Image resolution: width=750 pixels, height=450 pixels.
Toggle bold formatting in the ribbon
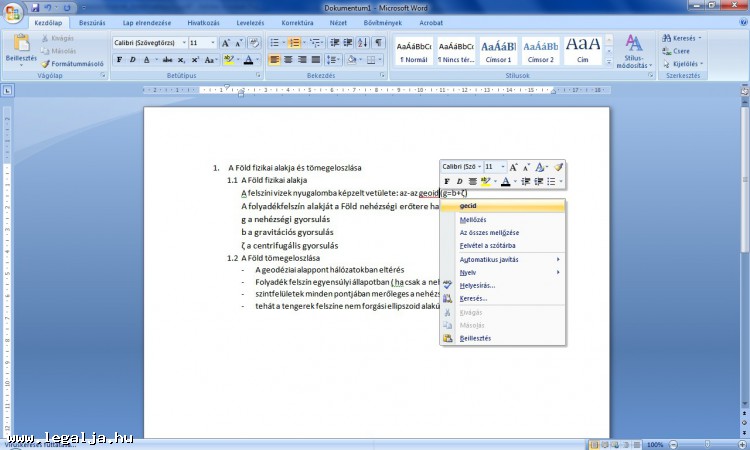point(118,60)
